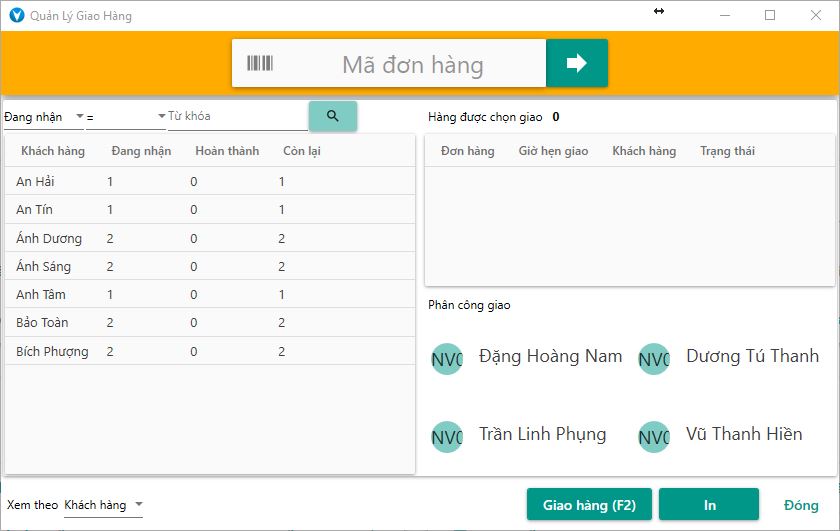Click the barcode scan icon
The height and width of the screenshot is (531, 840).
(260, 64)
